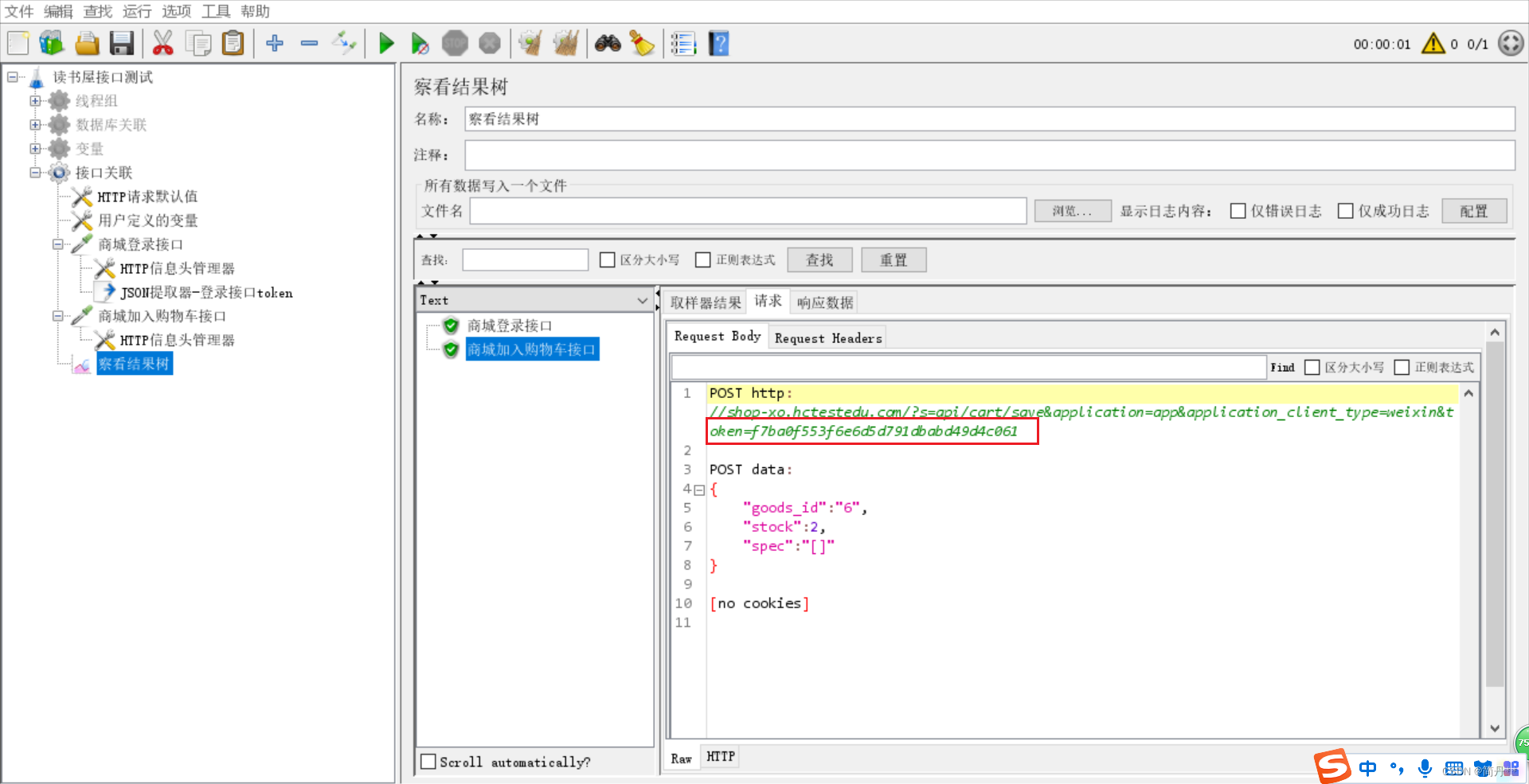1529x784 pixels.
Task: Click the Sogou input method S icon
Action: pos(1332,766)
